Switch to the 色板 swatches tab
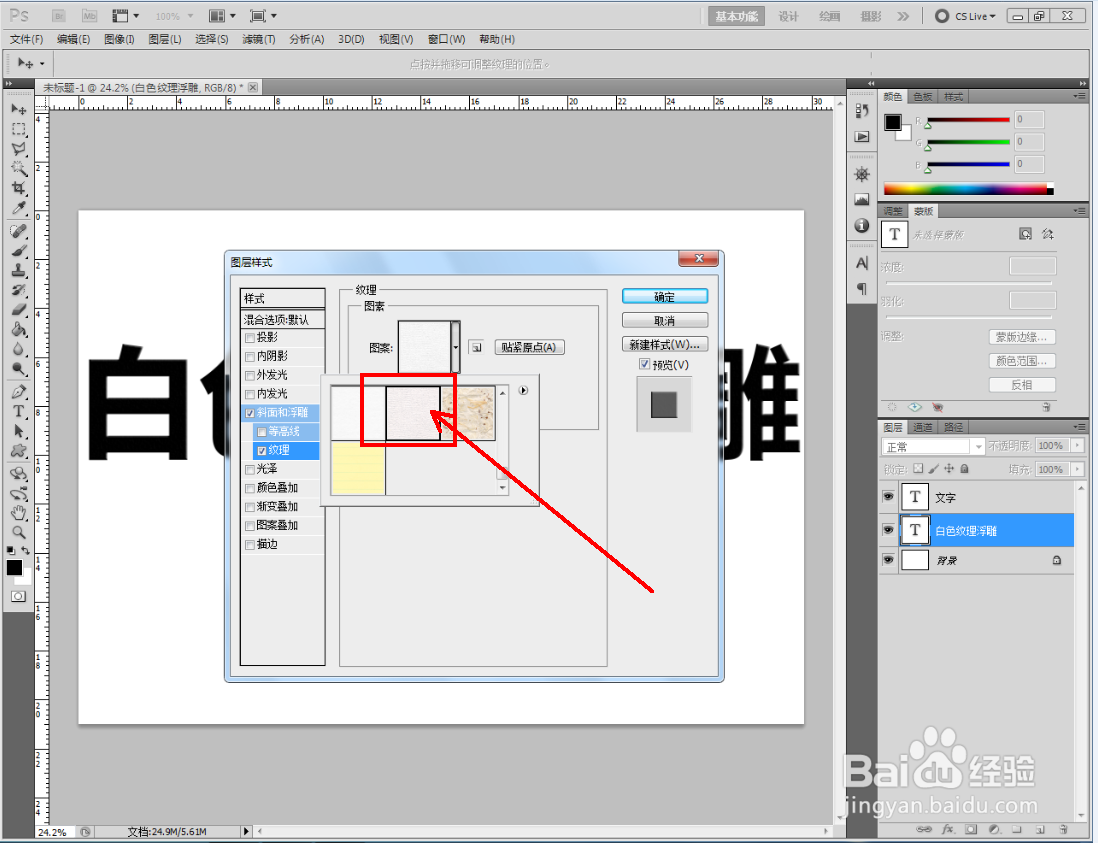The image size is (1098, 843). coord(923,97)
